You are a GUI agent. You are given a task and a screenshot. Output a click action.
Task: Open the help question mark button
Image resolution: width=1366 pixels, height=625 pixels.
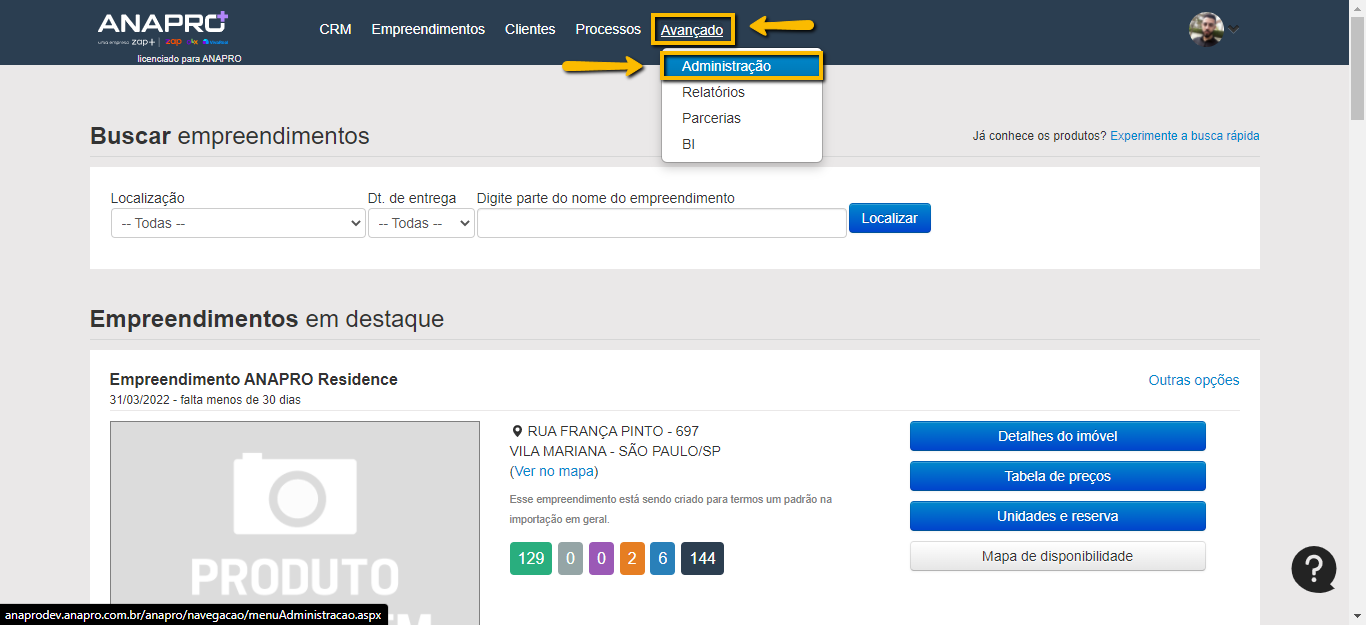(x=1313, y=569)
